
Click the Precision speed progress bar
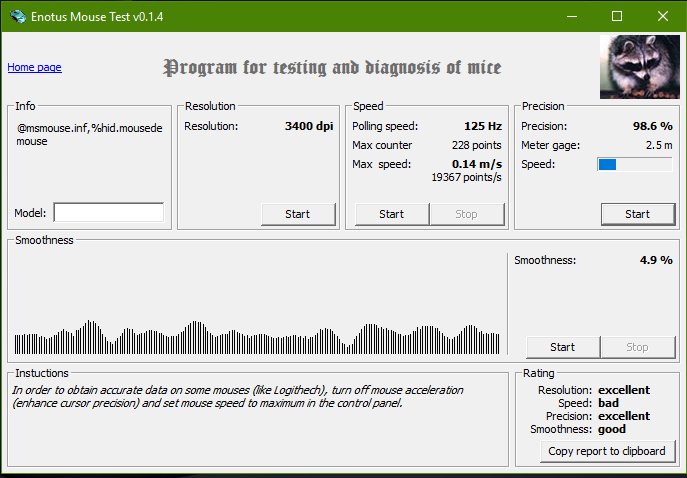pos(634,164)
